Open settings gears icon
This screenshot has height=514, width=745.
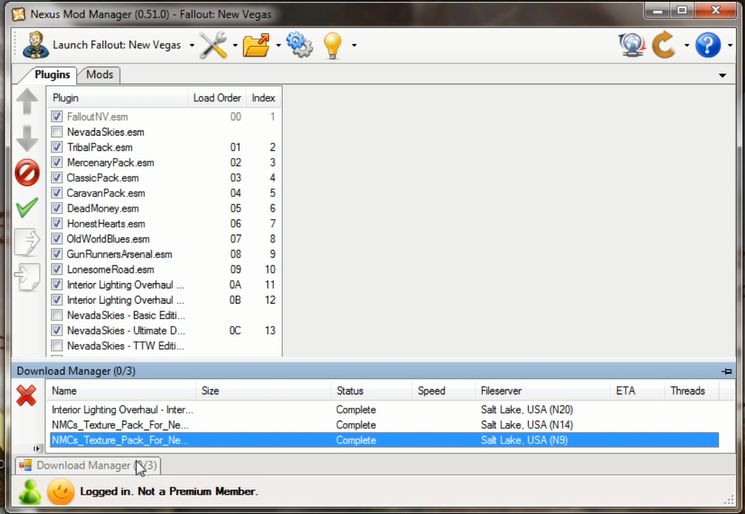(300, 45)
